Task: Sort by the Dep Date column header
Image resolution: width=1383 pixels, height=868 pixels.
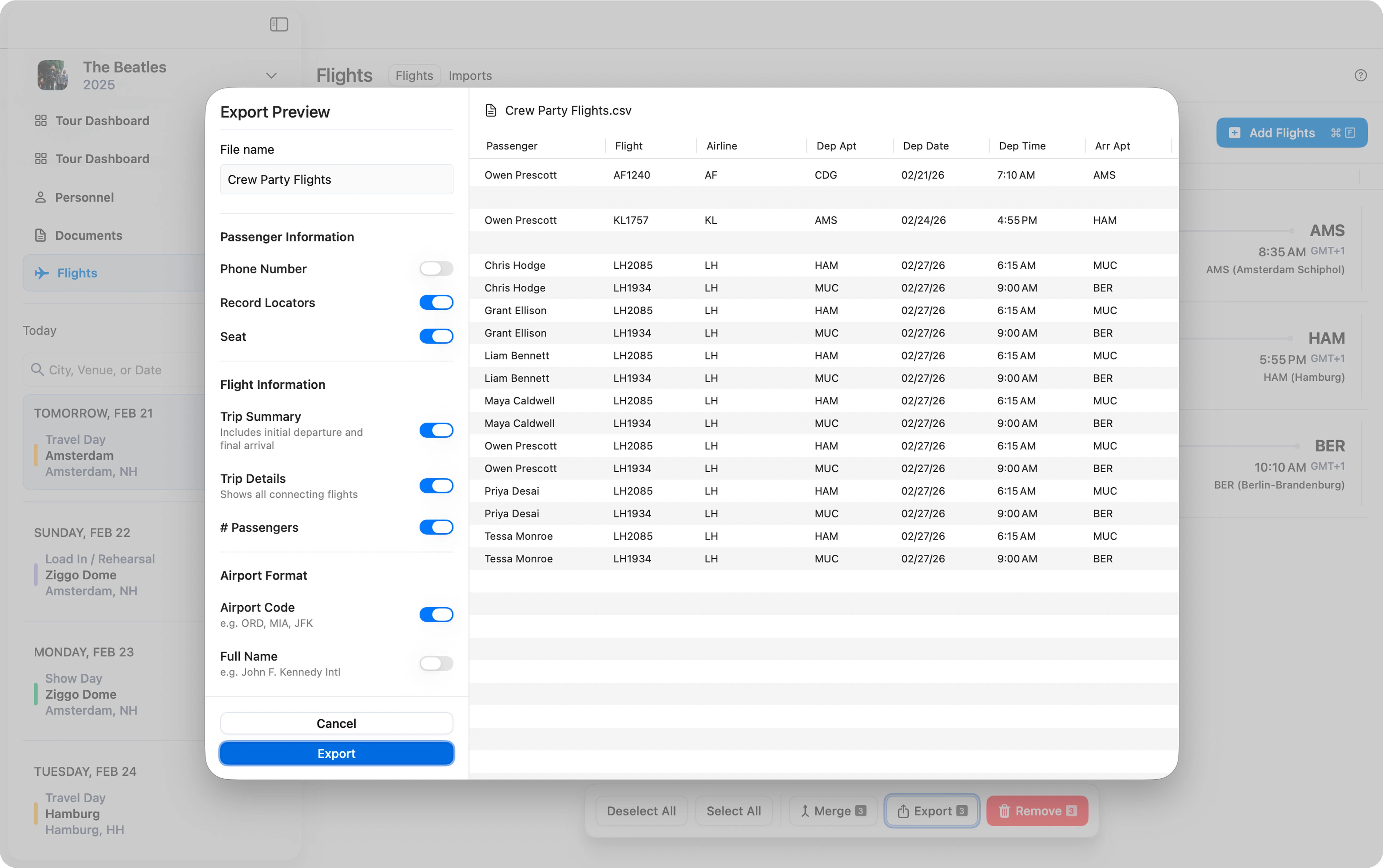Action: coord(925,146)
